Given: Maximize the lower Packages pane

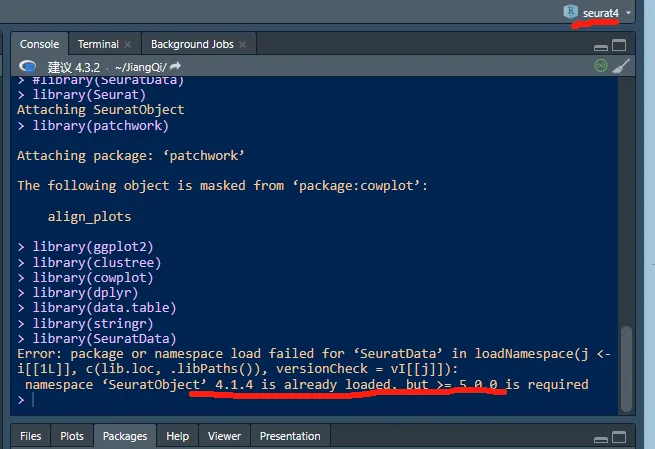Looking at the screenshot, I should 619,437.
